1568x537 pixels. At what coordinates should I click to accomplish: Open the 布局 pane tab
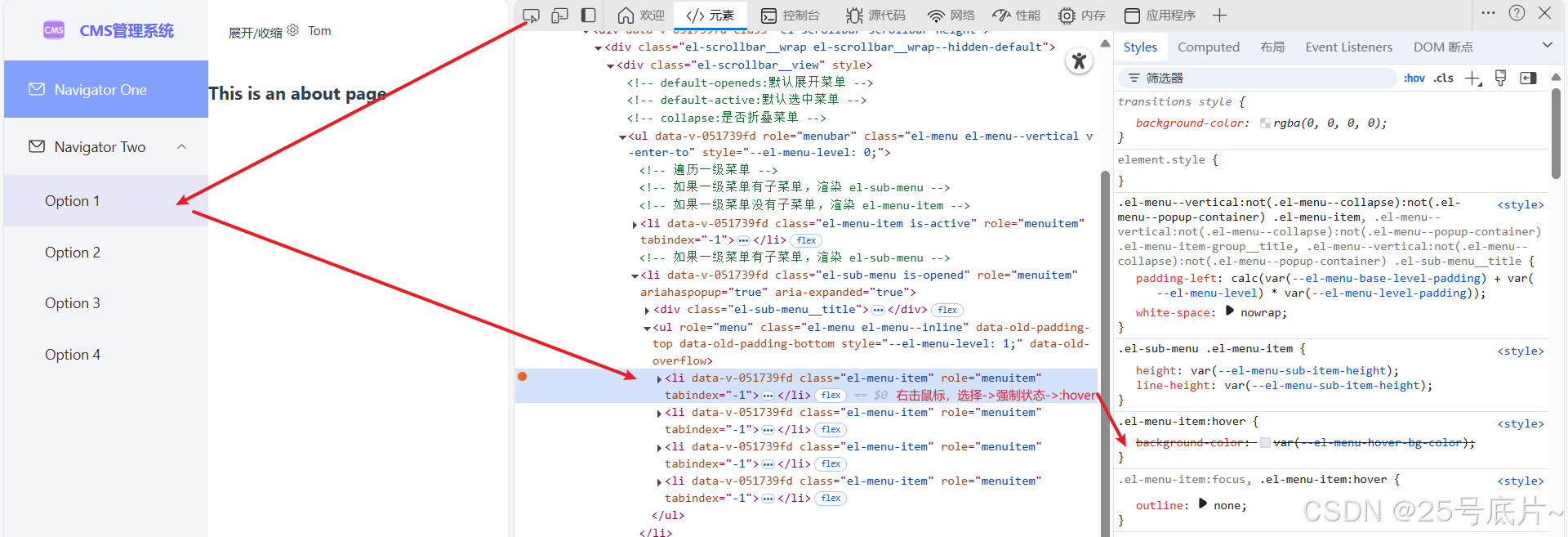click(x=1272, y=47)
